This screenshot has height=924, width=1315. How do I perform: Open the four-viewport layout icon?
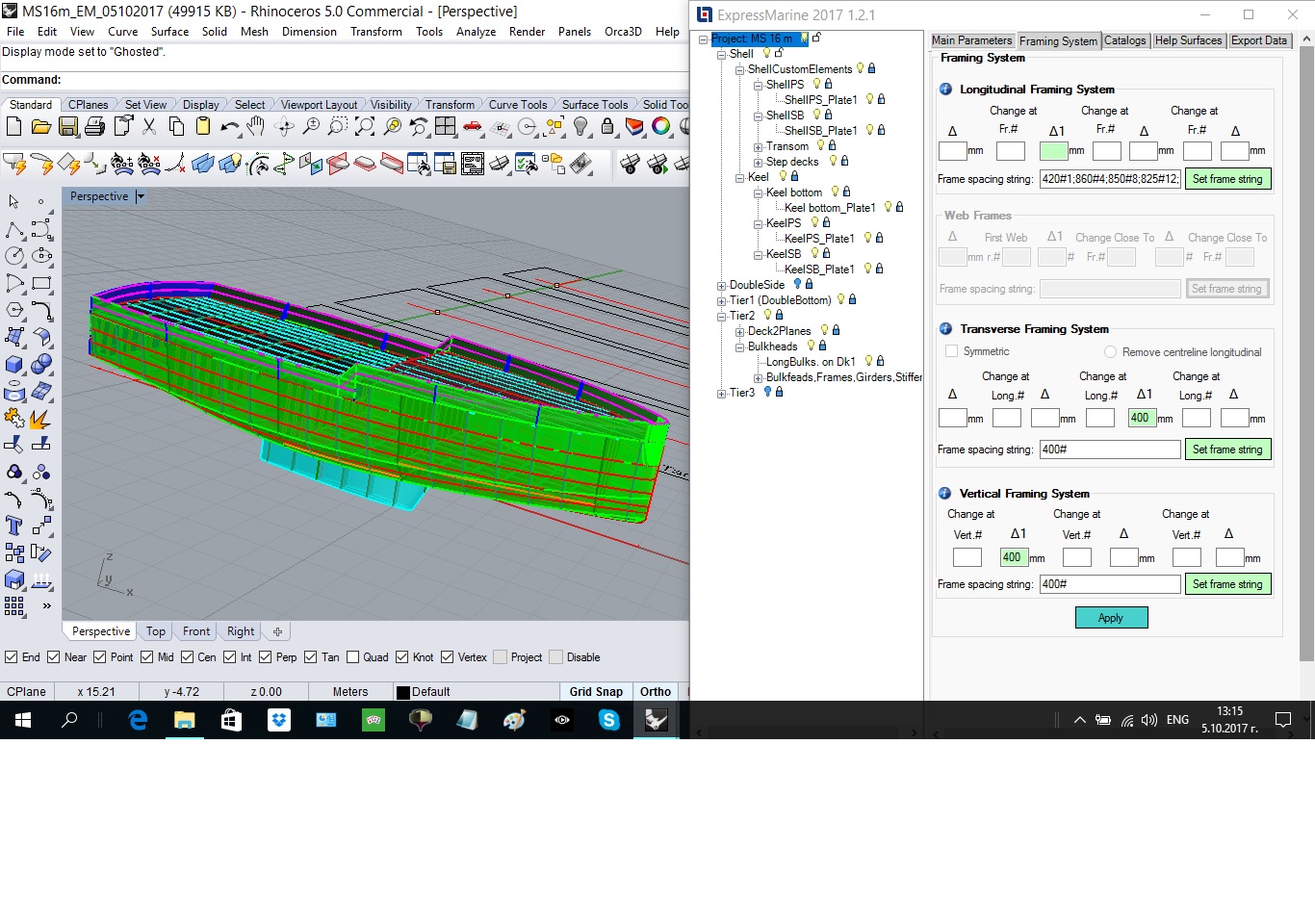(445, 127)
